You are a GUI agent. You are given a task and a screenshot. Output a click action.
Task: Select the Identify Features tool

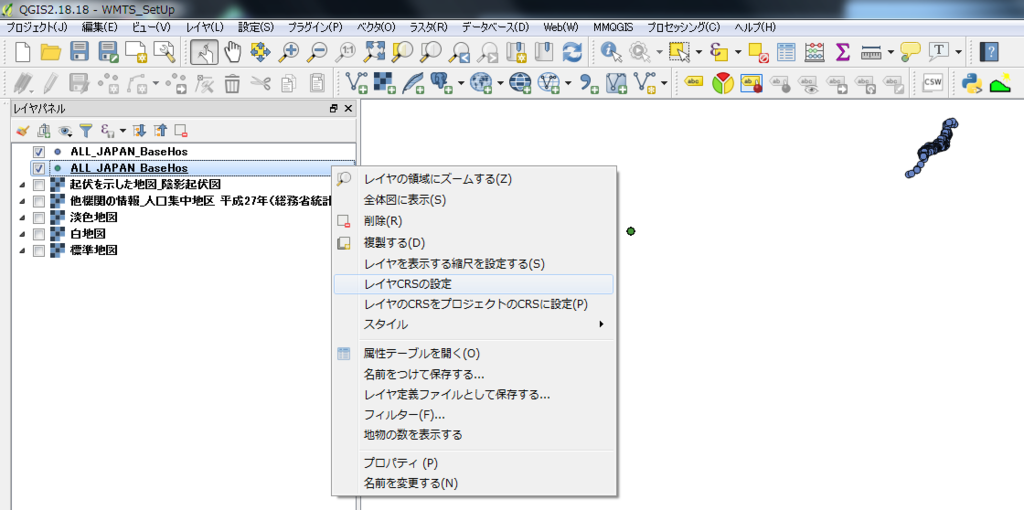click(x=611, y=52)
